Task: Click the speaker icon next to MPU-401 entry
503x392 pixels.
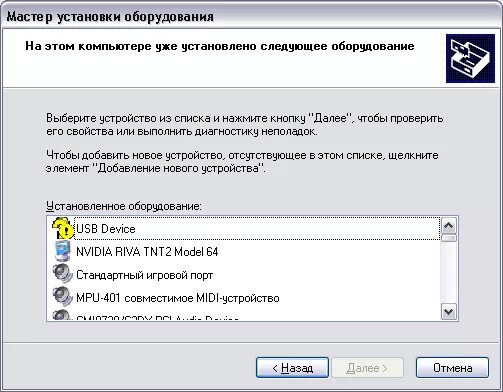Action: [x=62, y=297]
